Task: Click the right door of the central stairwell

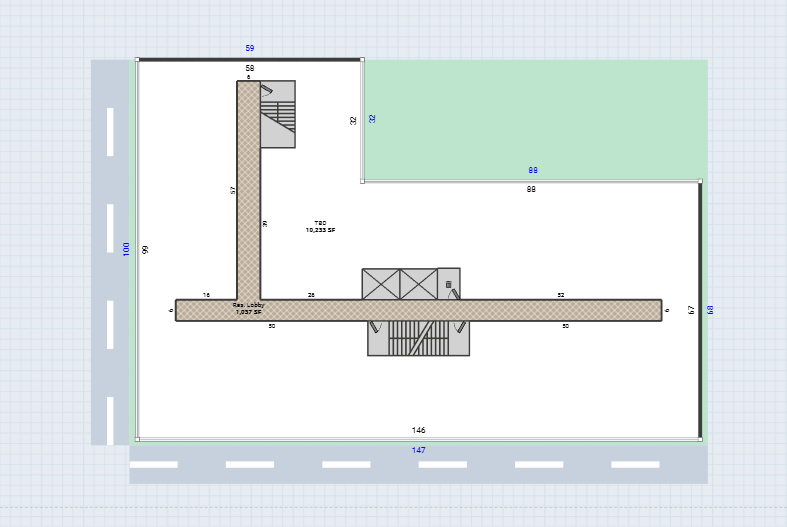Action: (x=461, y=327)
